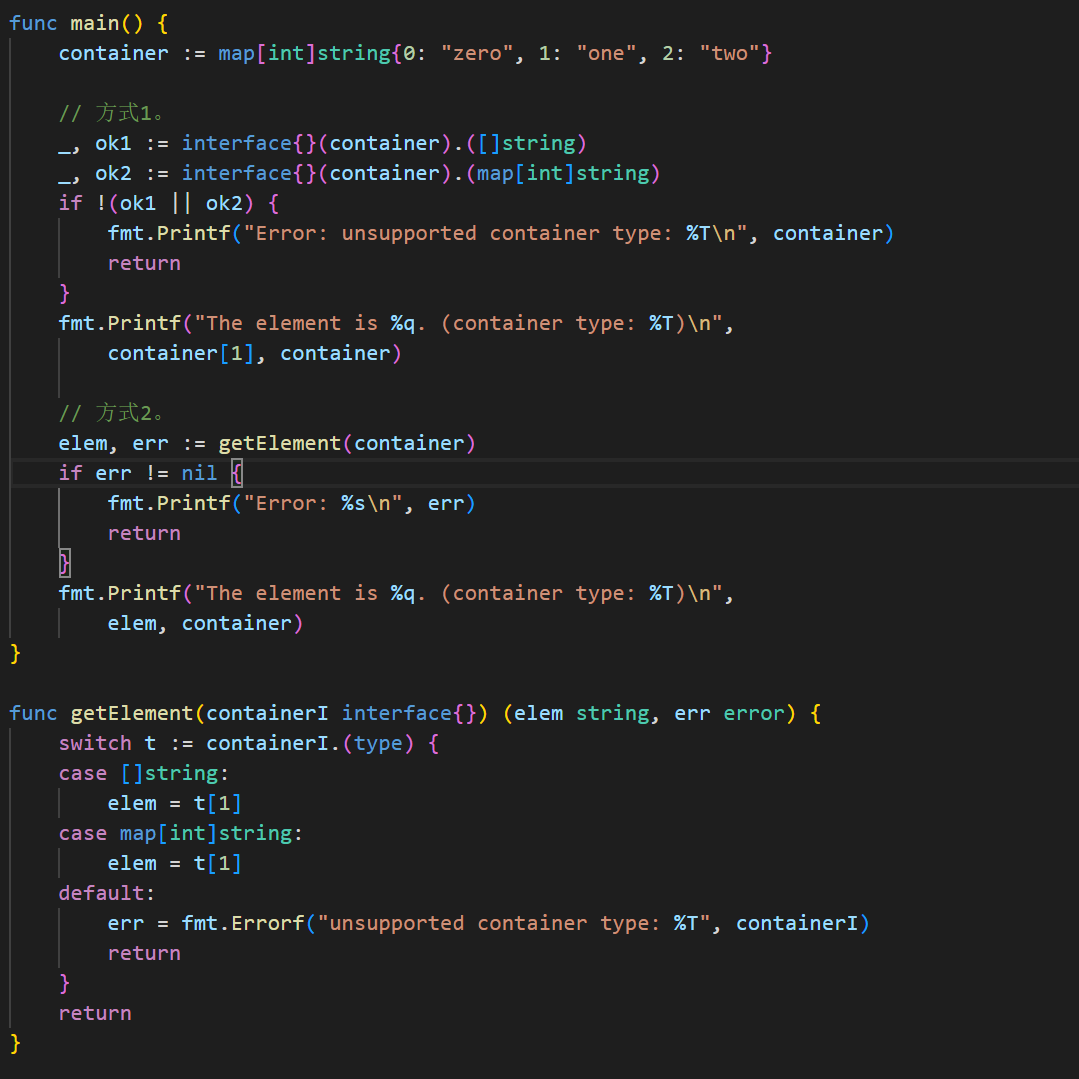Place cursor on the 方式2 comment
Screen dimensions: 1079x1079
coord(118,413)
